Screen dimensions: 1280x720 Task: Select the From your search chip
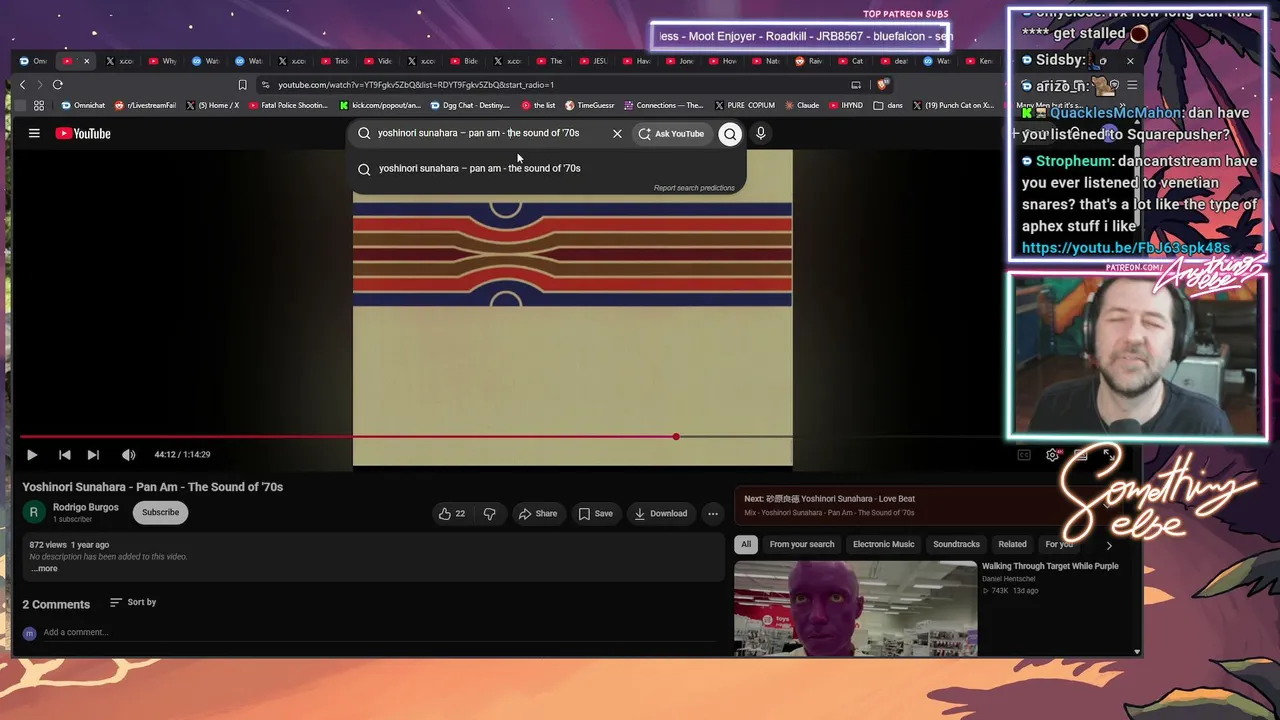click(x=802, y=544)
